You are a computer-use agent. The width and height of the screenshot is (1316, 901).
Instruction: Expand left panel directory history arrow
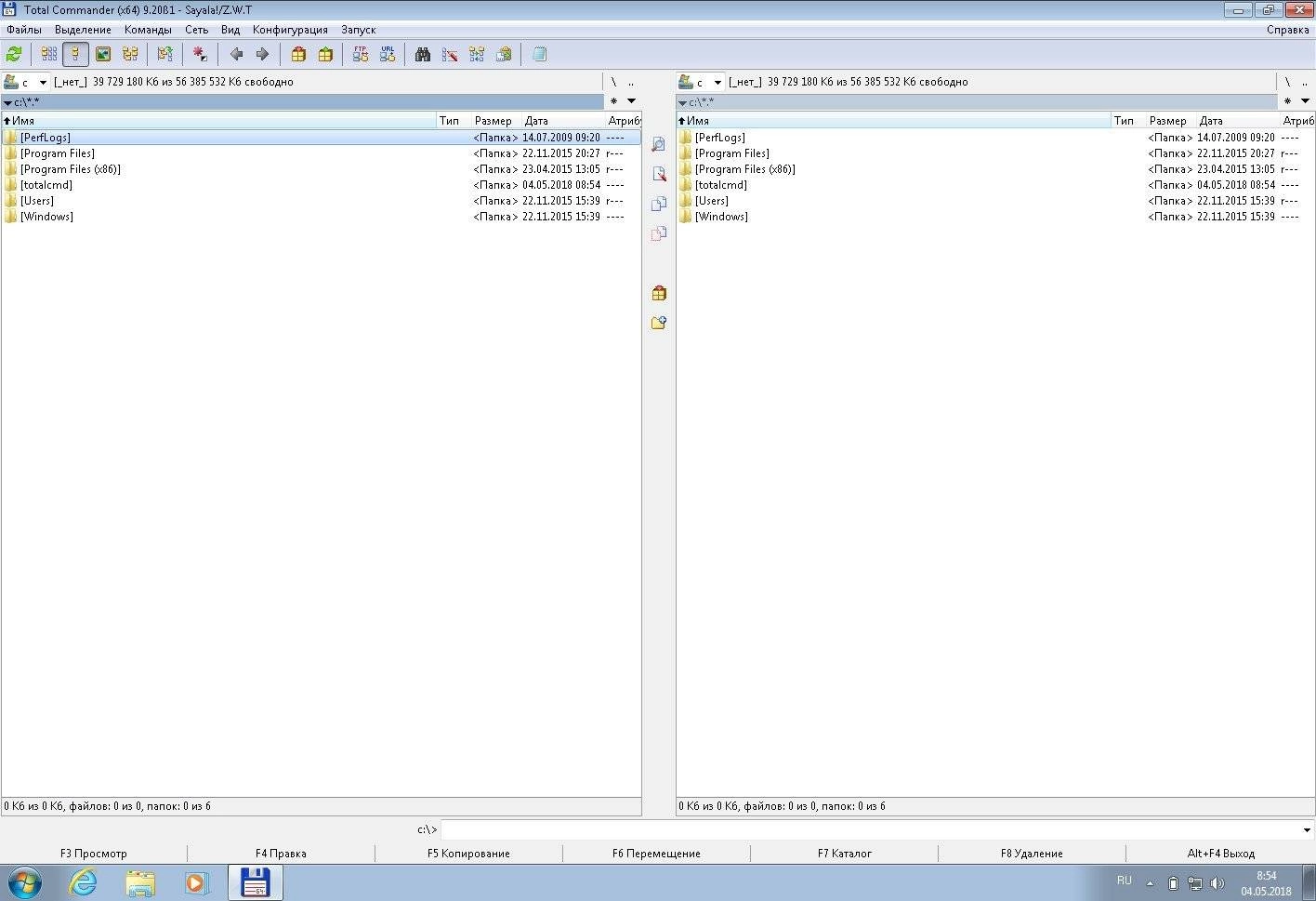[631, 100]
